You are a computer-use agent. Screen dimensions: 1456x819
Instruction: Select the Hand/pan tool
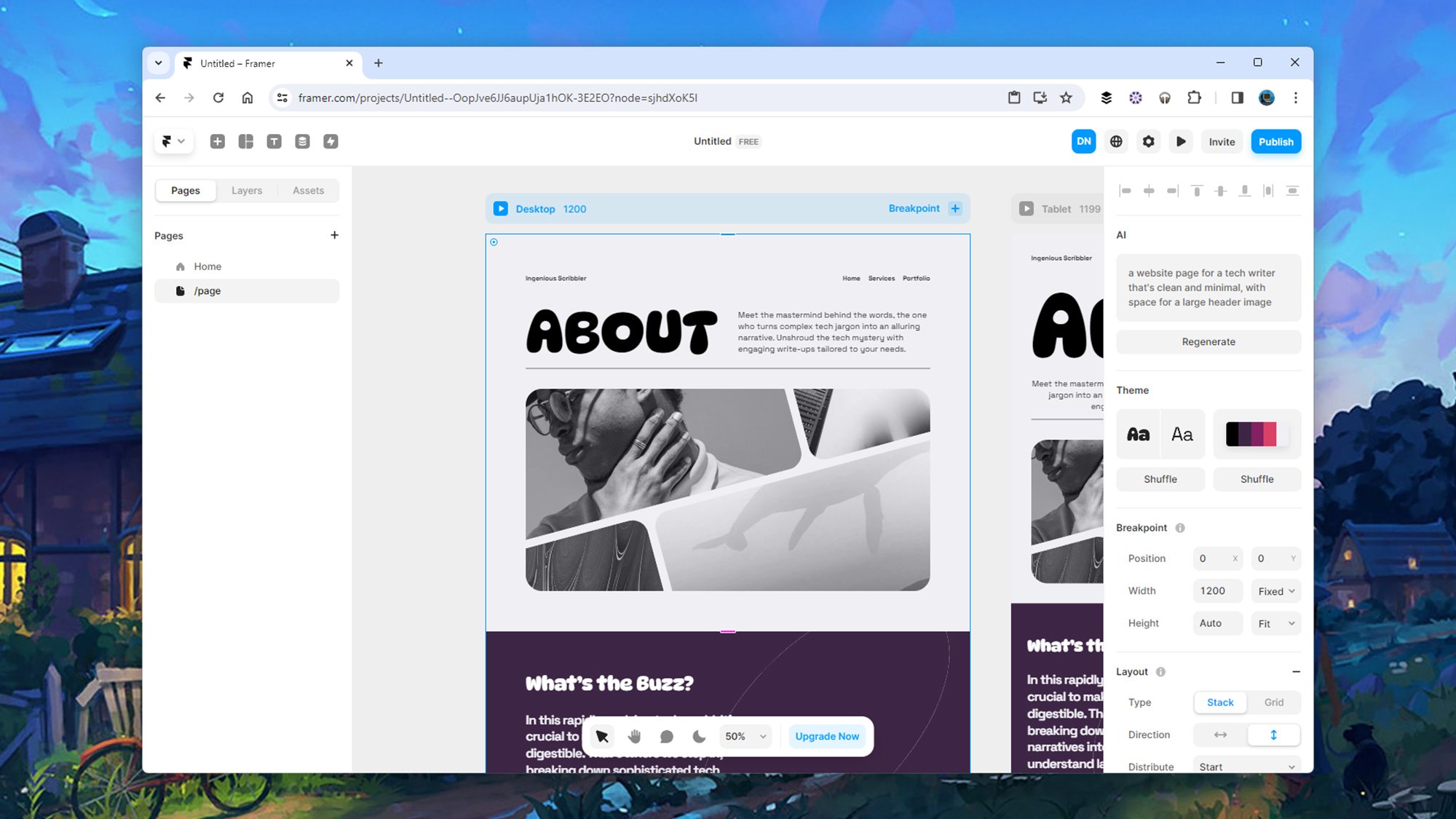(x=634, y=736)
